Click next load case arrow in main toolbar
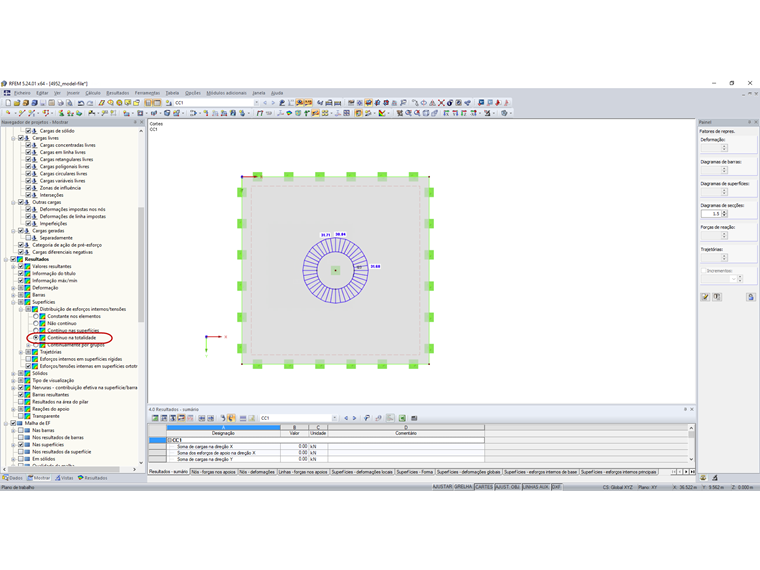This screenshot has width=760, height=570. (273, 103)
